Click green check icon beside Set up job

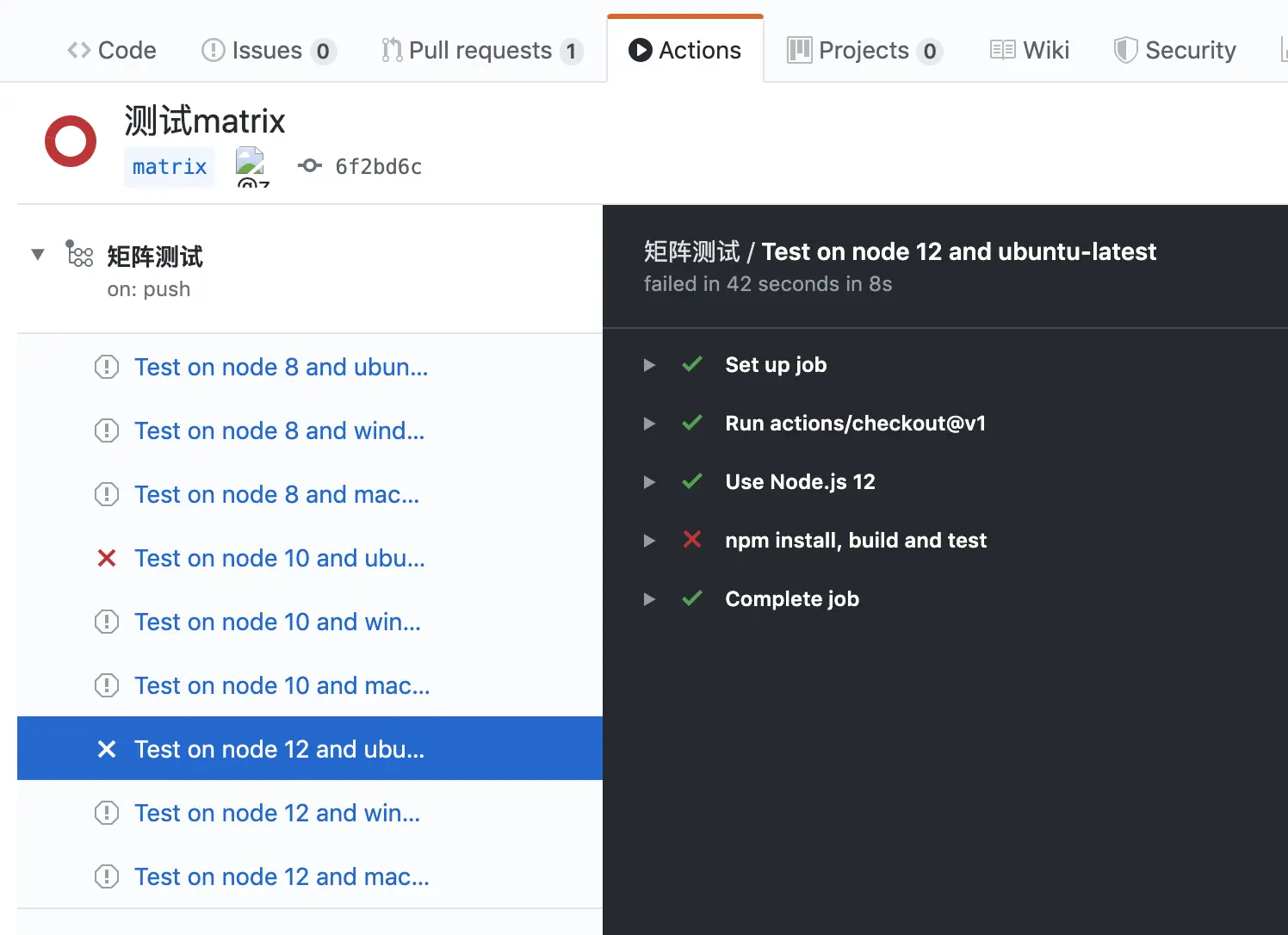(x=692, y=364)
